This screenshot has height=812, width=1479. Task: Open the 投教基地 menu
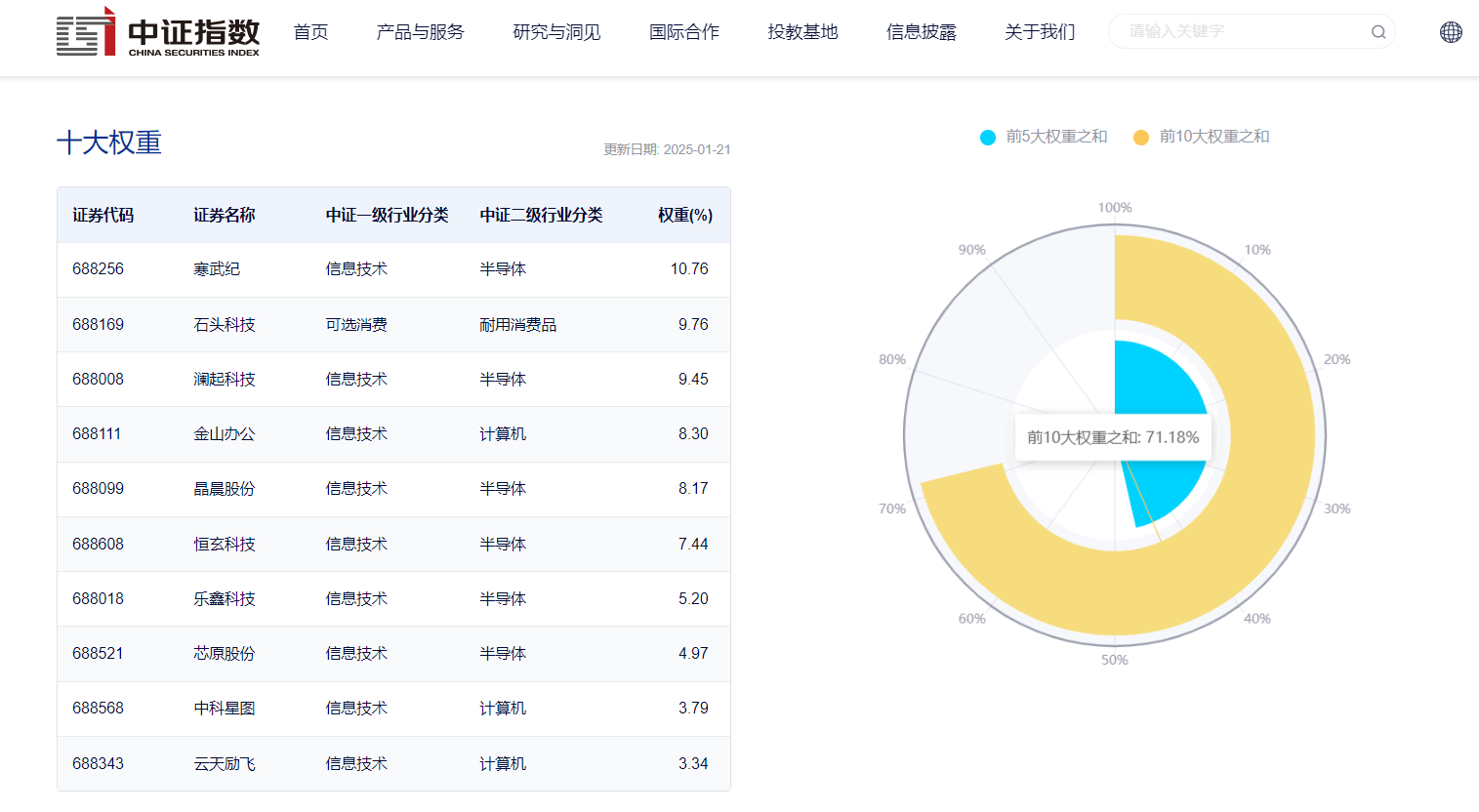pos(802,31)
